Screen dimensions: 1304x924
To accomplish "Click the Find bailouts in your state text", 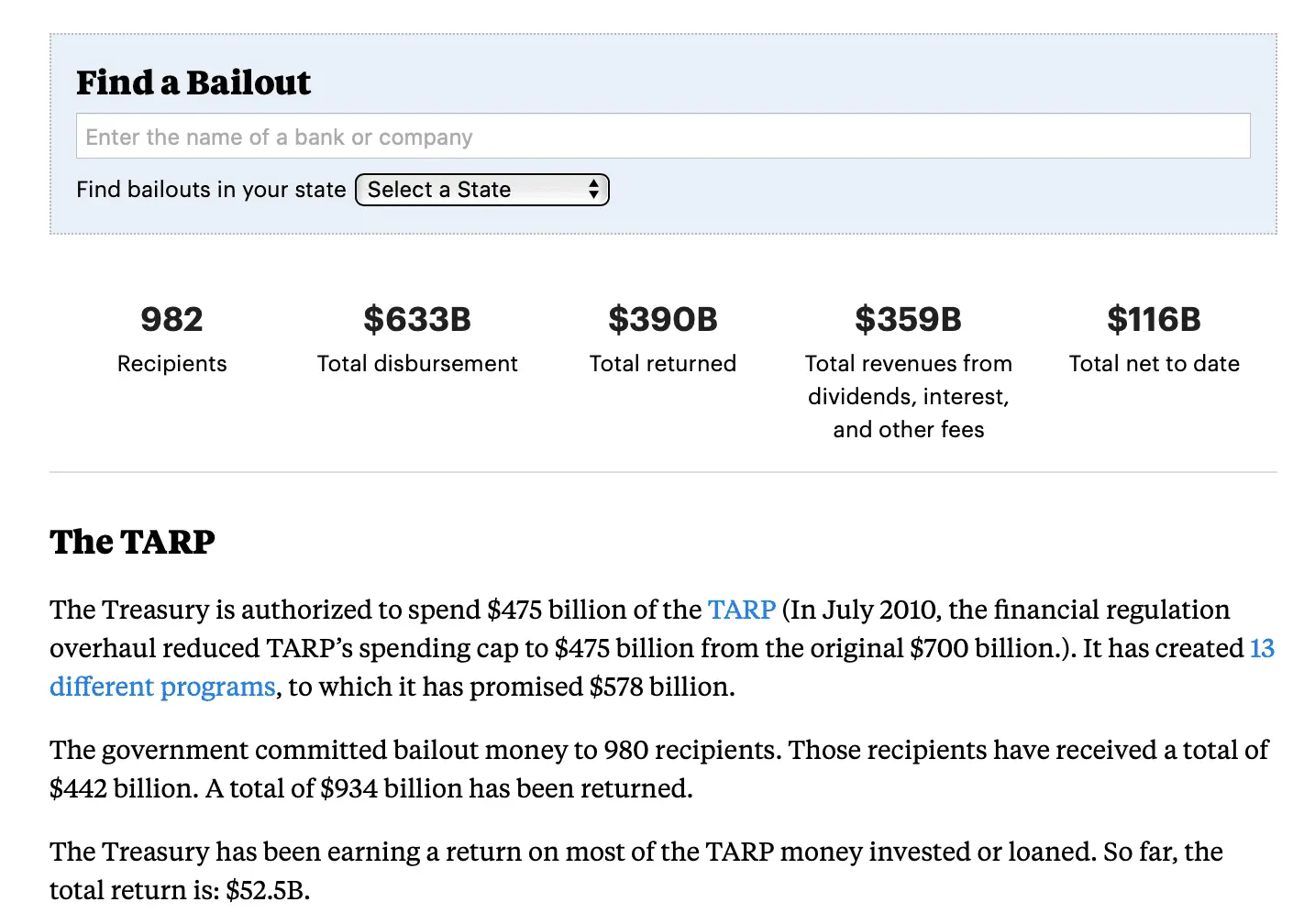I will pyautogui.click(x=210, y=190).
